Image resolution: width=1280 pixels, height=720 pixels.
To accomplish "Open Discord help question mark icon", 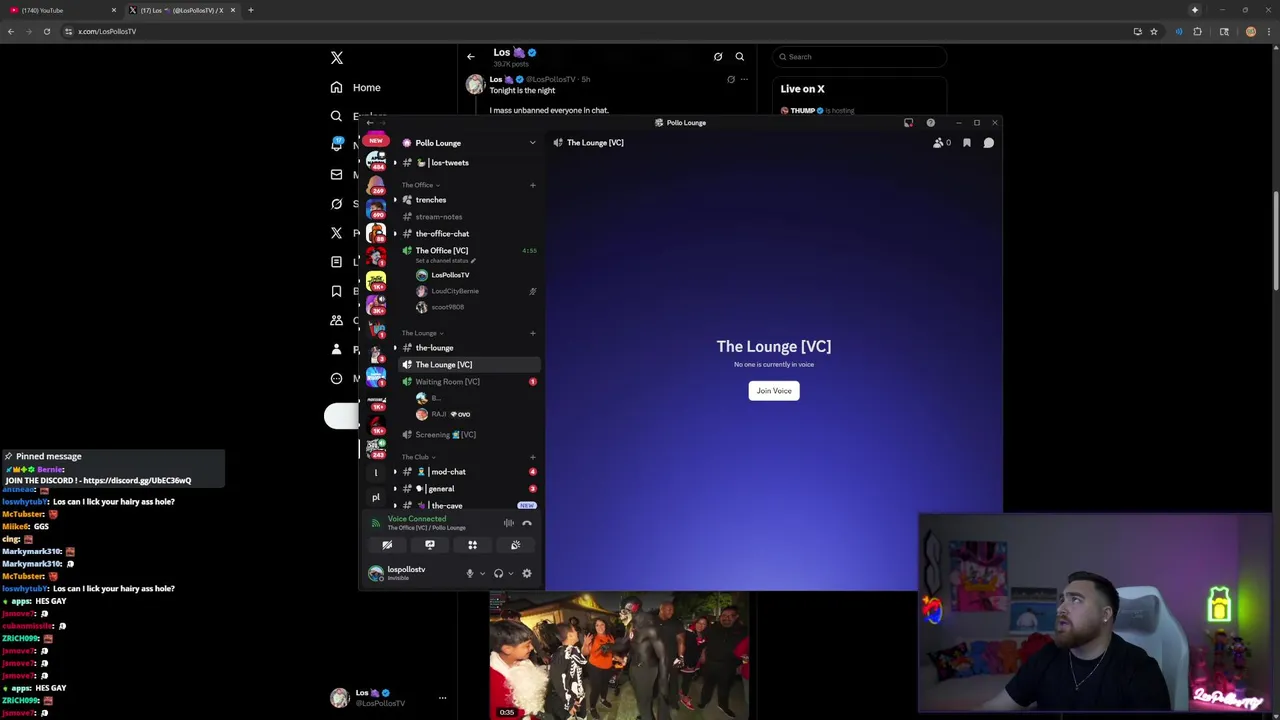I will 930,123.
